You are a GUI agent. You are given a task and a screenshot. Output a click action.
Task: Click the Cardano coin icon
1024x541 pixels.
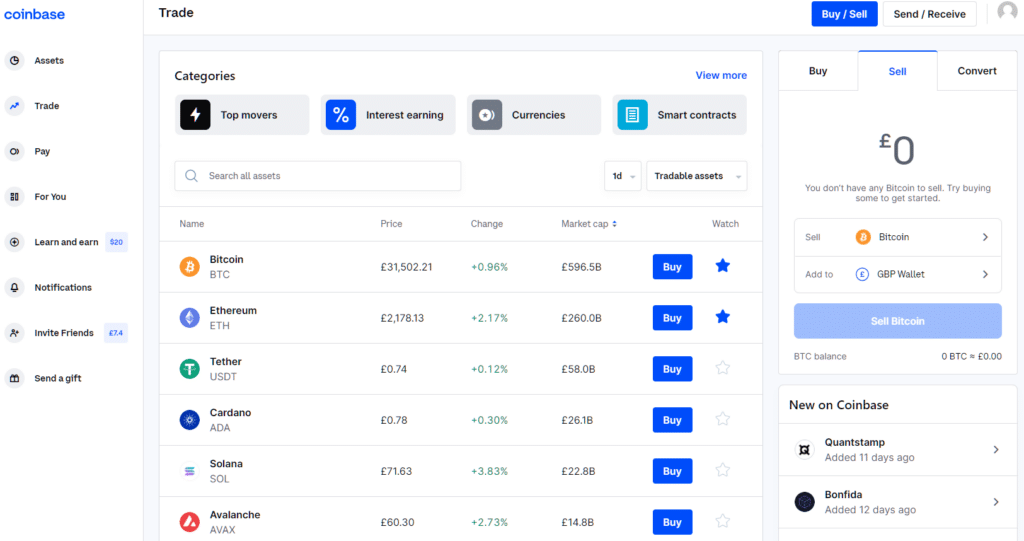click(x=189, y=419)
